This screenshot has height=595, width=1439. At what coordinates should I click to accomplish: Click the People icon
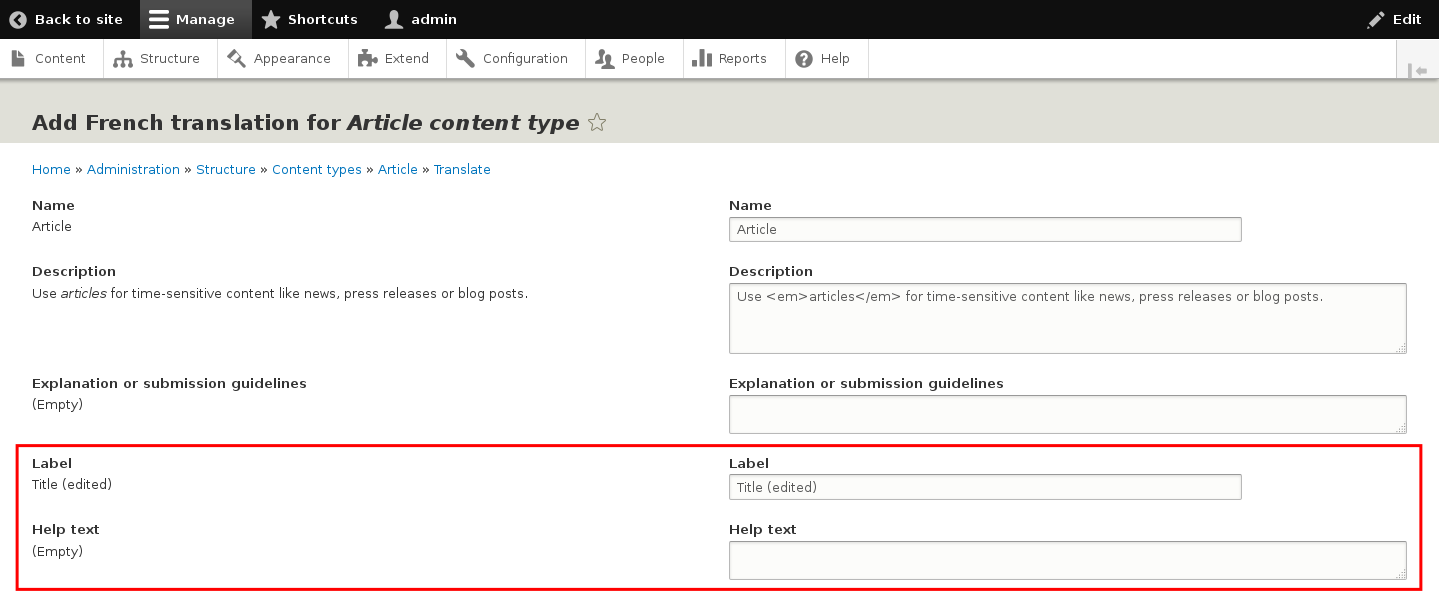pyautogui.click(x=605, y=58)
